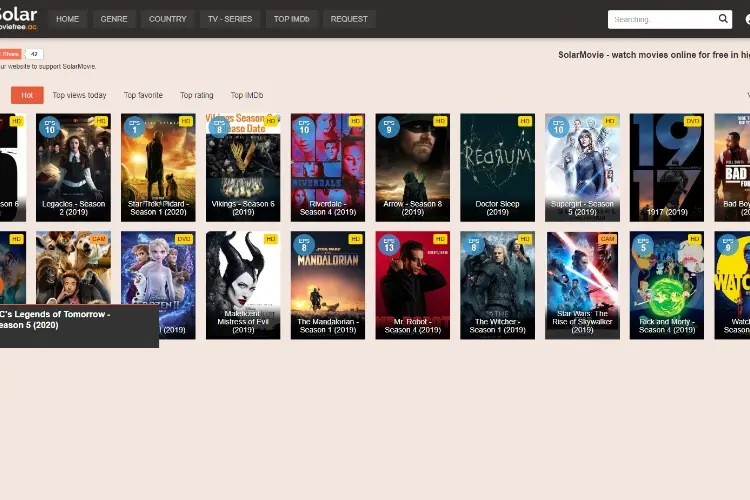Click HD badge on Doctor Sleep
This screenshot has width=750, height=500.
[525, 122]
